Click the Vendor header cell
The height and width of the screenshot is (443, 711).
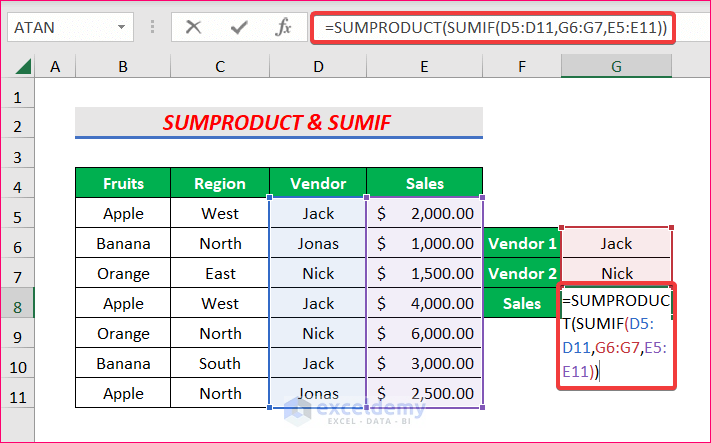point(318,183)
